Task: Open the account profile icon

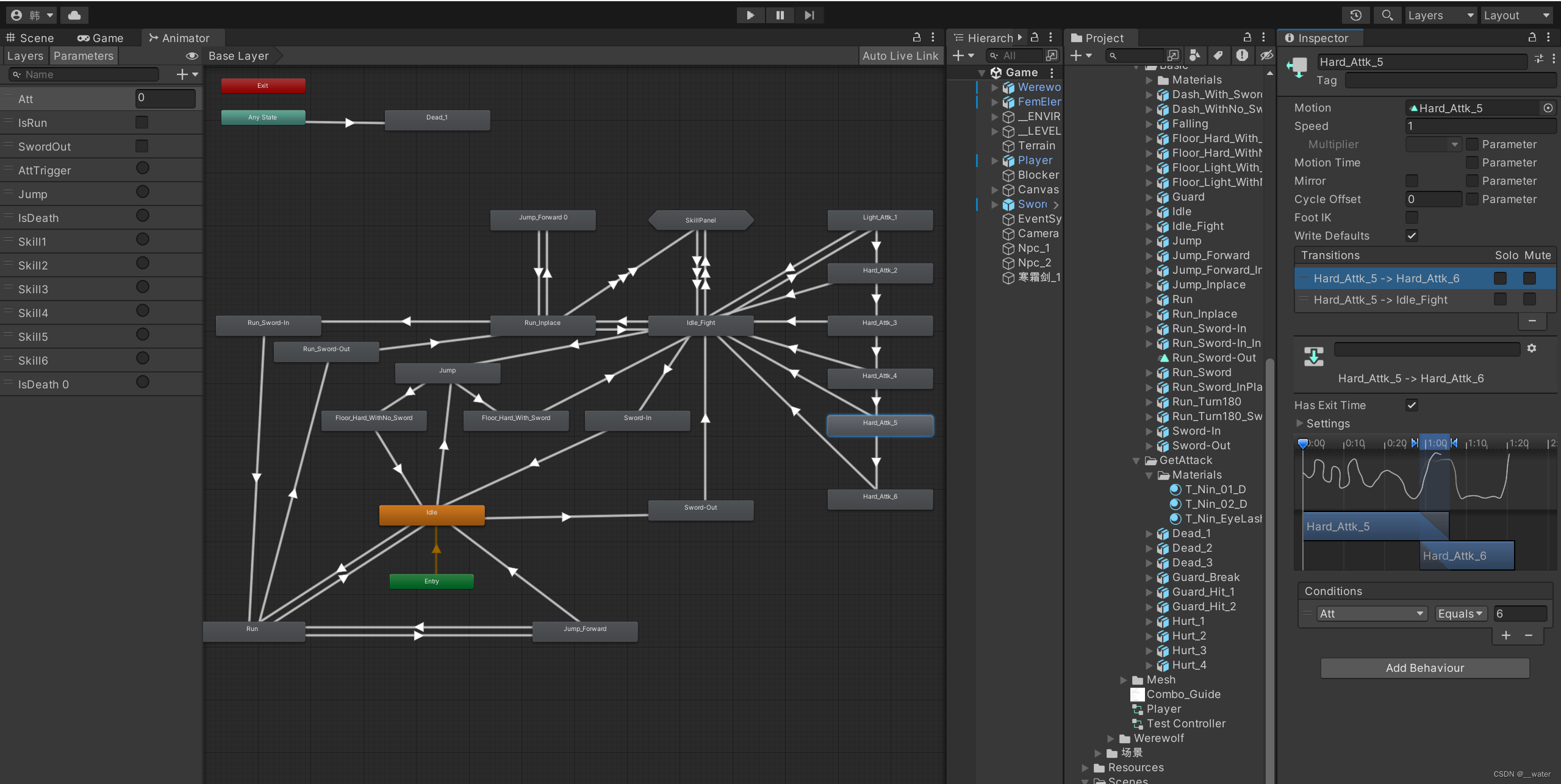Action: coord(17,15)
